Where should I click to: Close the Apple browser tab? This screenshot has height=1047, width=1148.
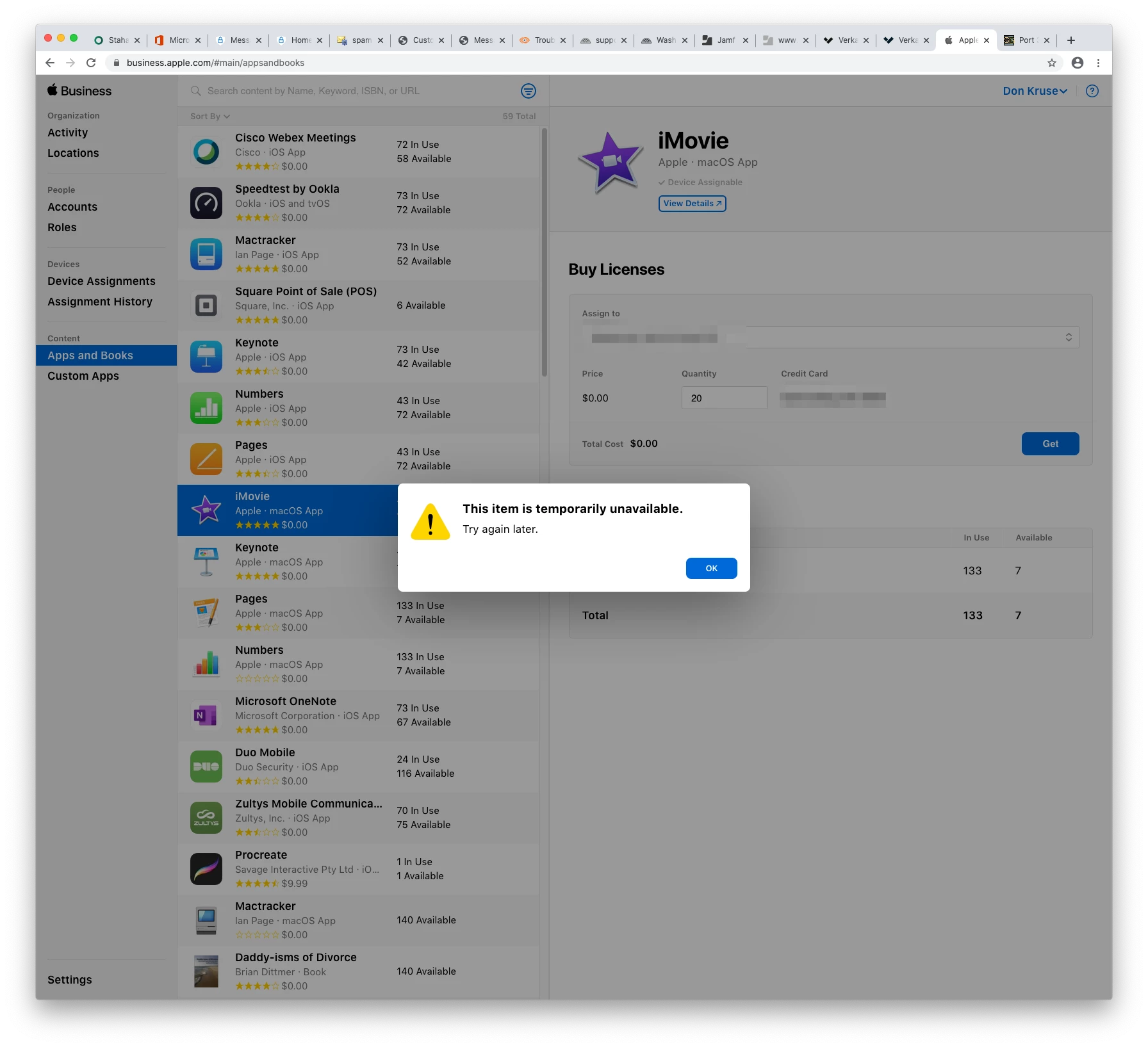click(x=986, y=40)
